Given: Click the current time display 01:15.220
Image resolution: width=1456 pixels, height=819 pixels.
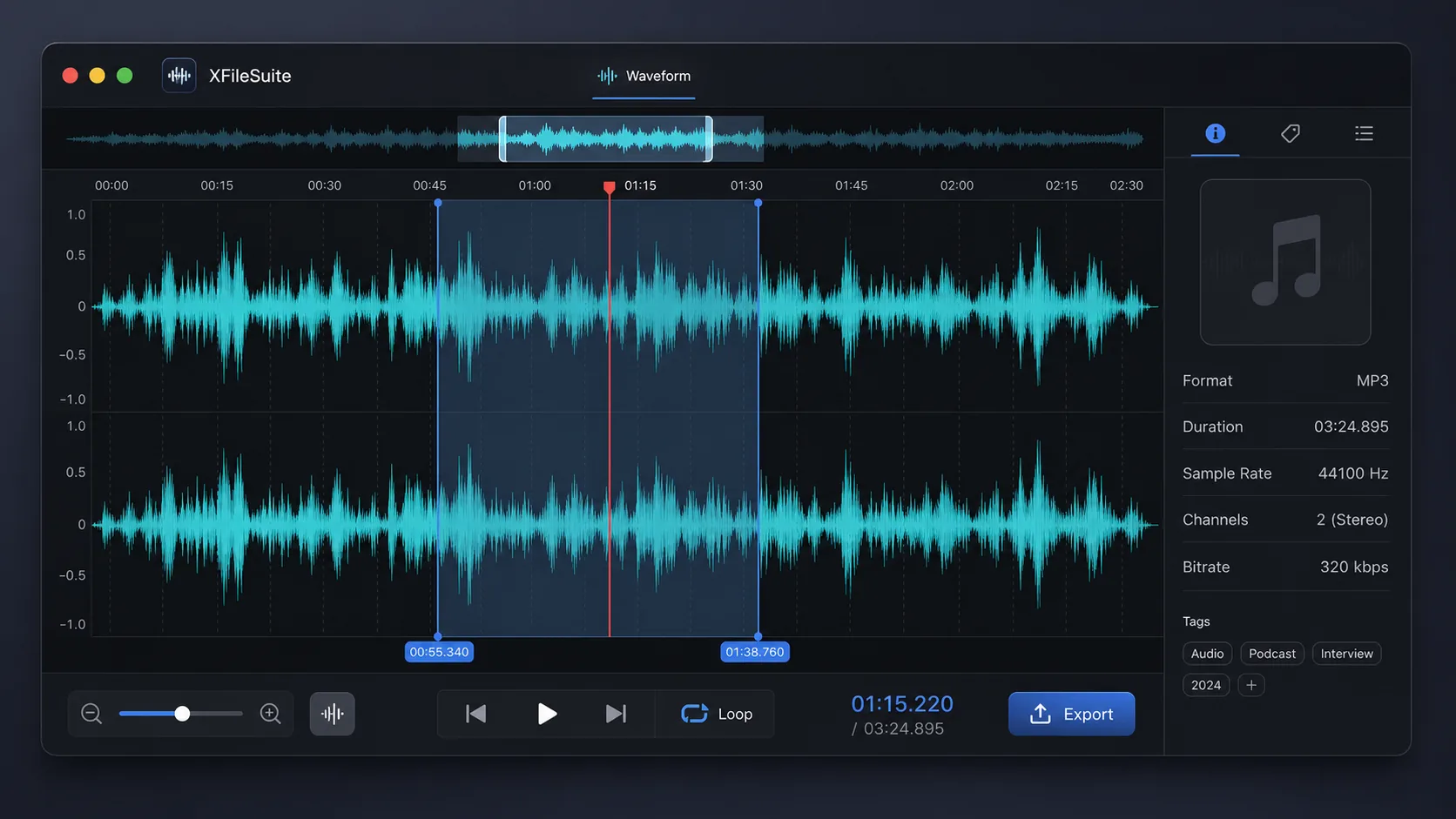Looking at the screenshot, I should tap(902, 703).
